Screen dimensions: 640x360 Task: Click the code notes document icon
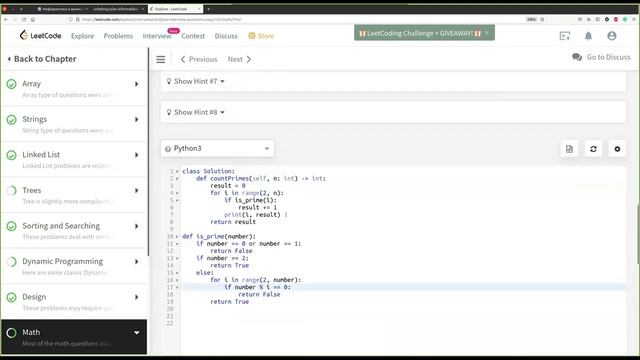pos(569,149)
